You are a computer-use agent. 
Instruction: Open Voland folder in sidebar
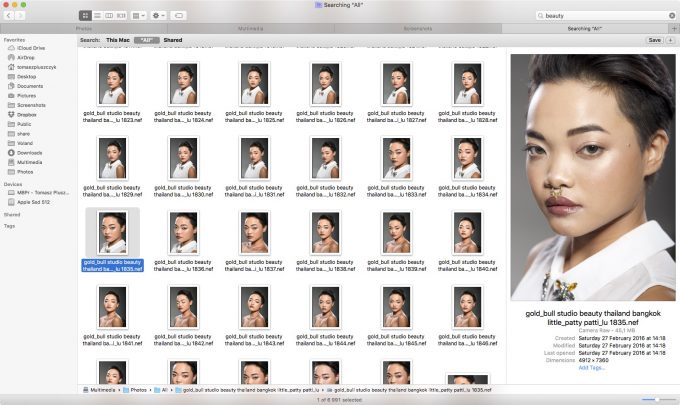pyautogui.click(x=25, y=144)
